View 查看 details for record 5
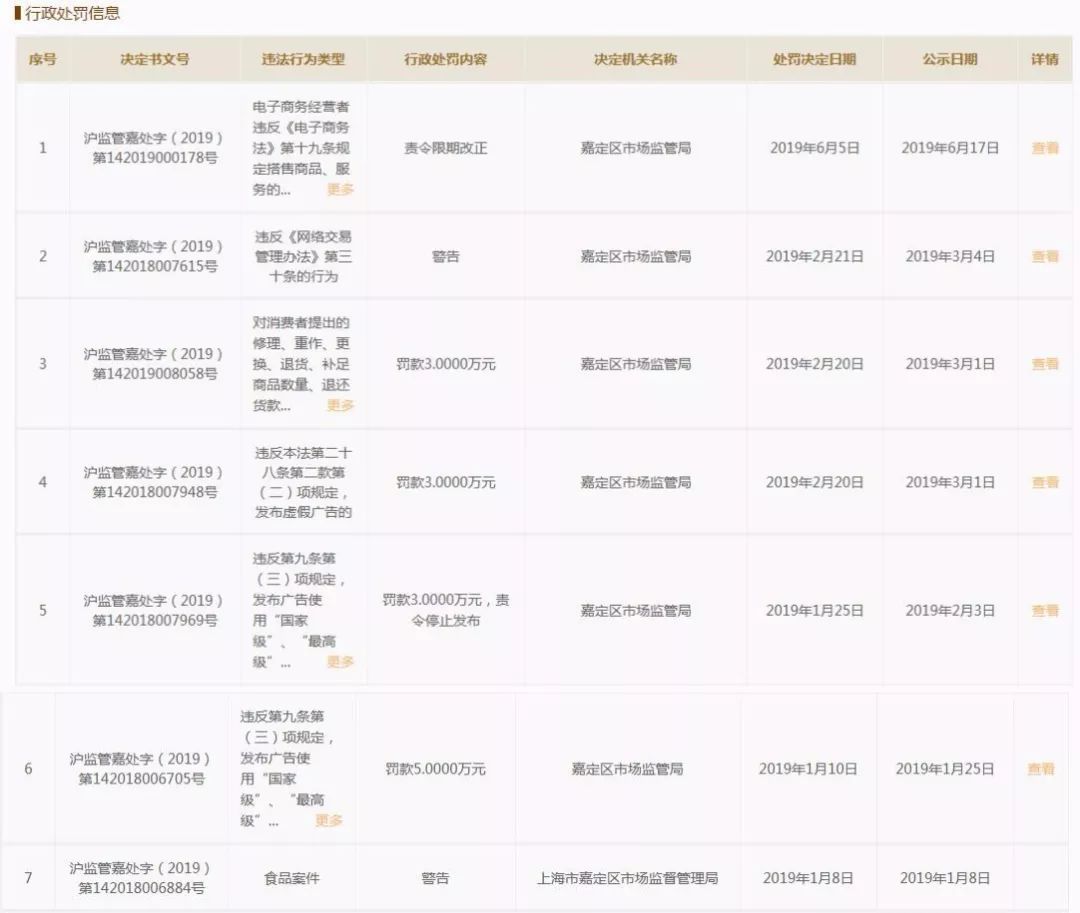Screen dimensions: 1080x913 [x=1046, y=609]
